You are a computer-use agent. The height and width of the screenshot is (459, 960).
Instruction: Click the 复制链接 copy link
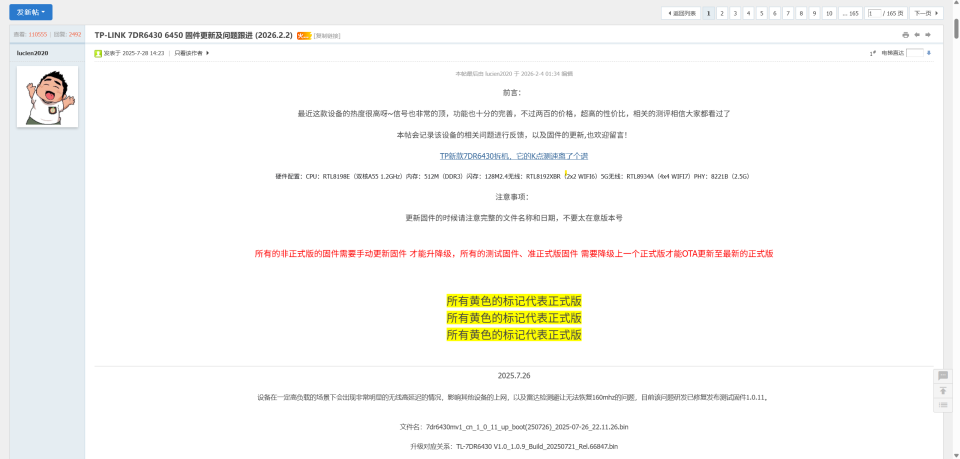pyautogui.click(x=327, y=36)
